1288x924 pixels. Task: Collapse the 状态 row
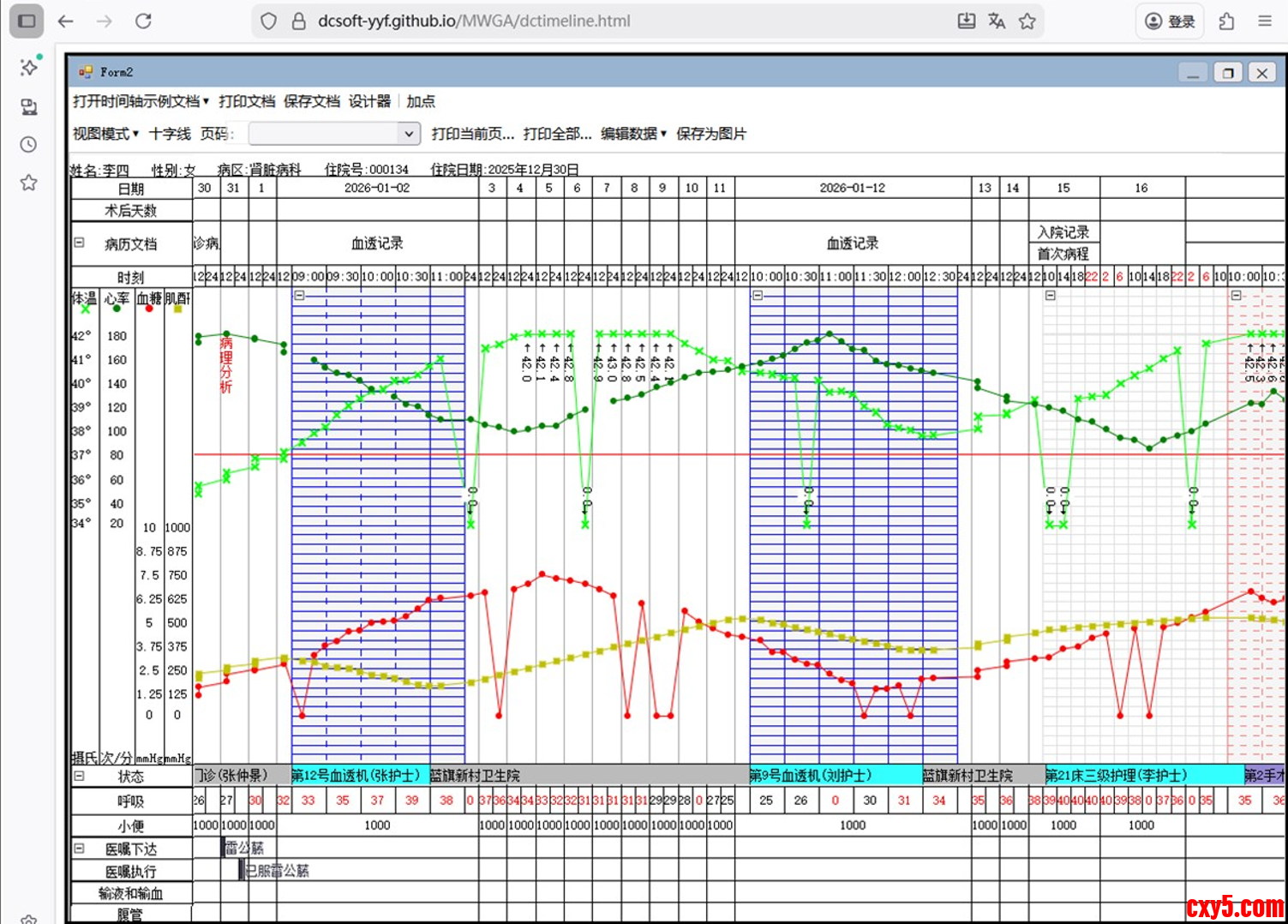pyautogui.click(x=79, y=776)
